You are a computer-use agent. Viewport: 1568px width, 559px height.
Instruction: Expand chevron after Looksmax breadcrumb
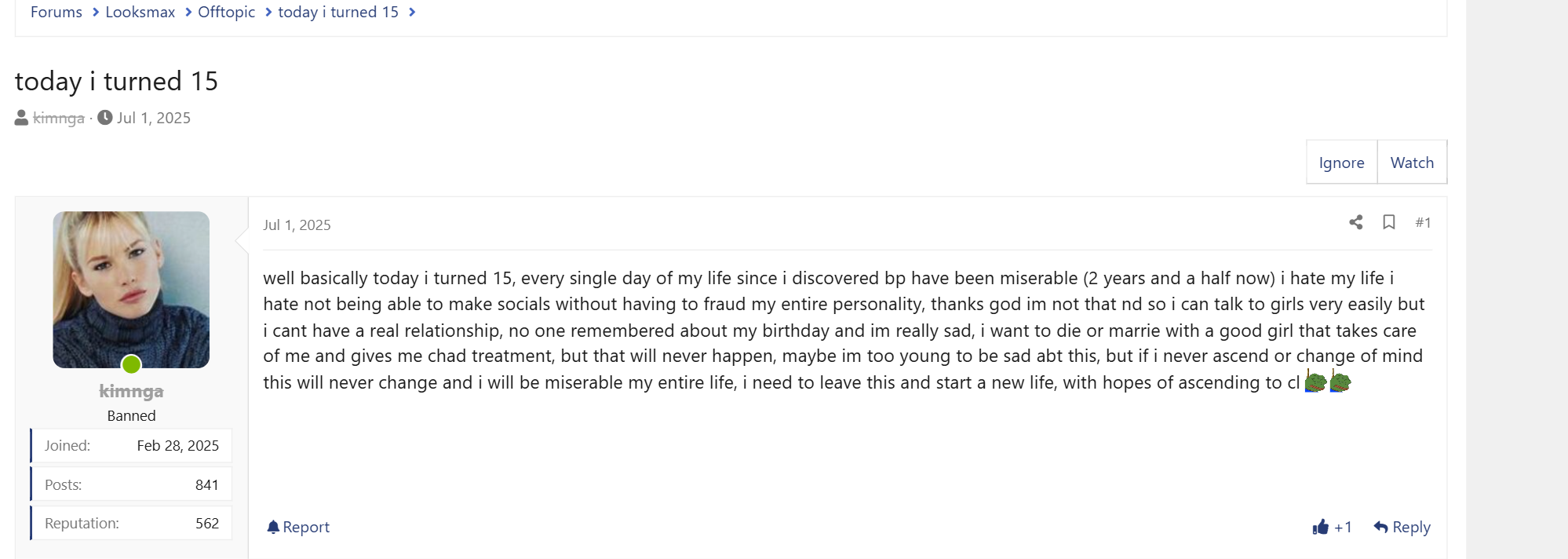click(x=188, y=12)
